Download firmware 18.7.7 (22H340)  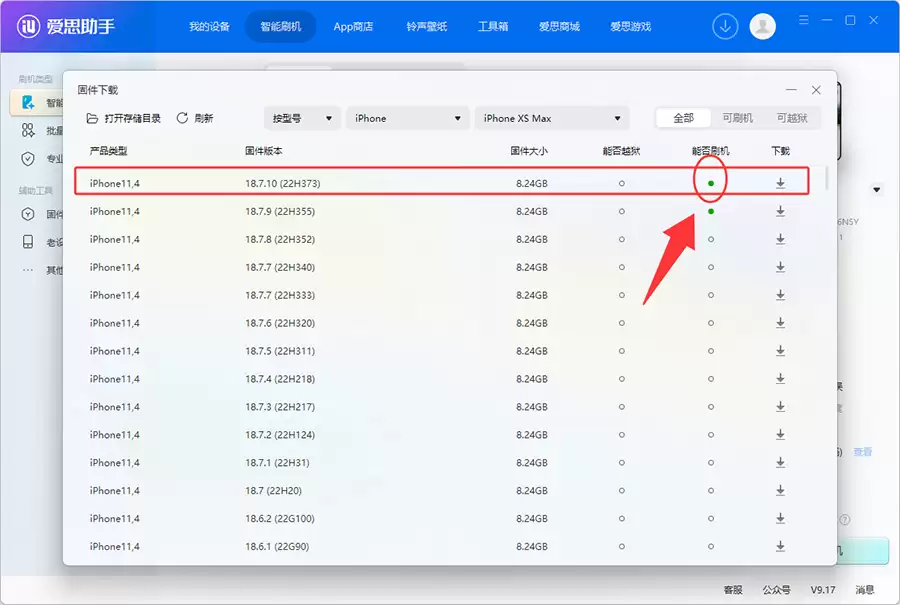780,267
